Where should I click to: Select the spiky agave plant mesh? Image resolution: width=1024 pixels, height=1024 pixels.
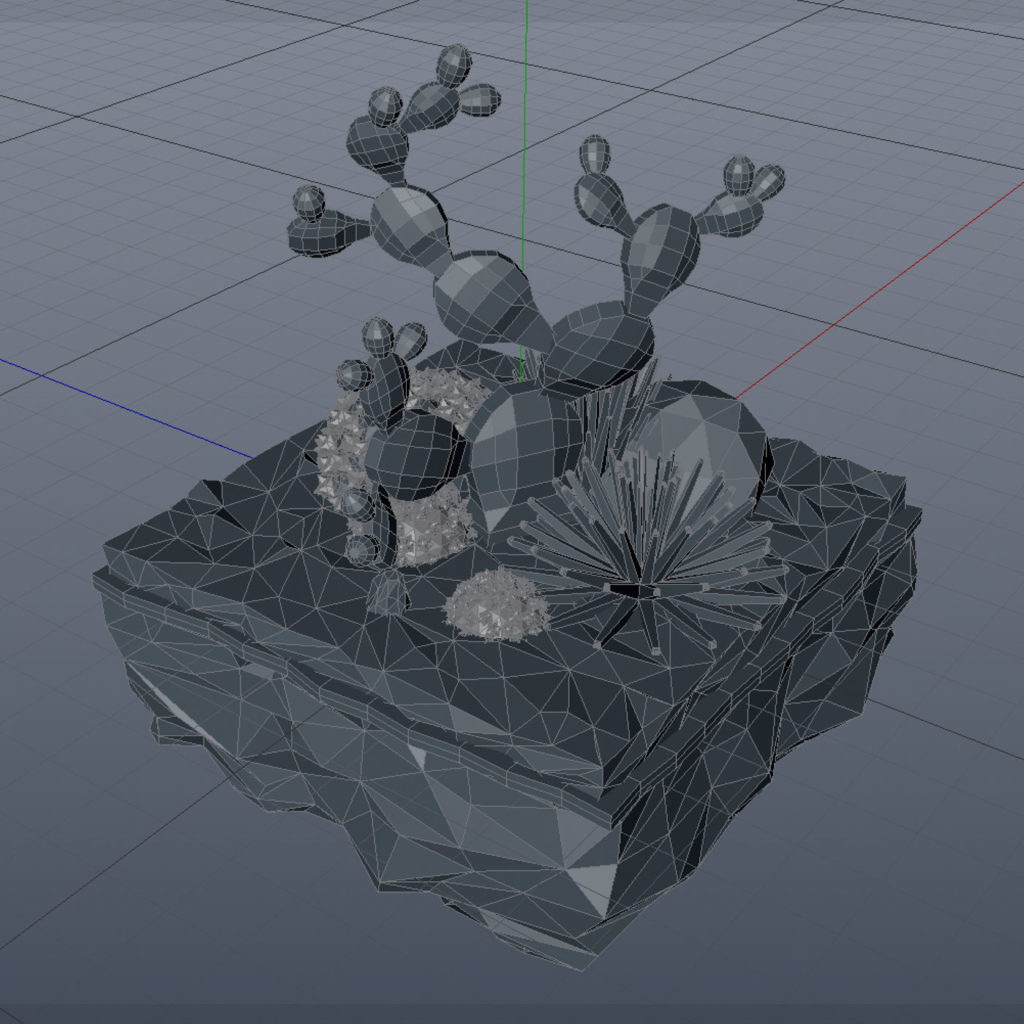640,560
